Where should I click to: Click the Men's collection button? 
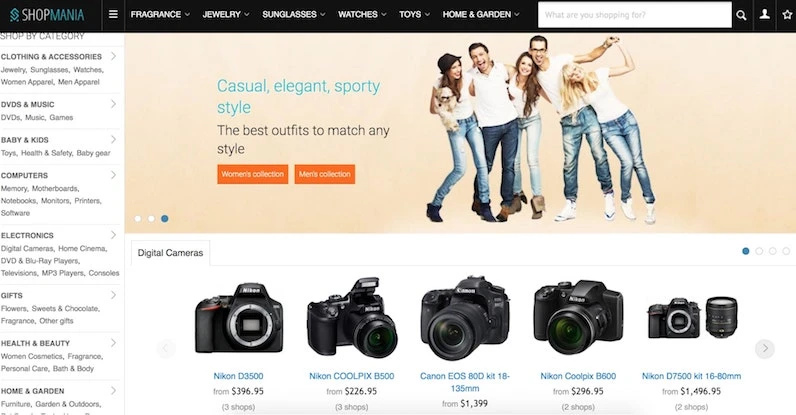point(325,174)
